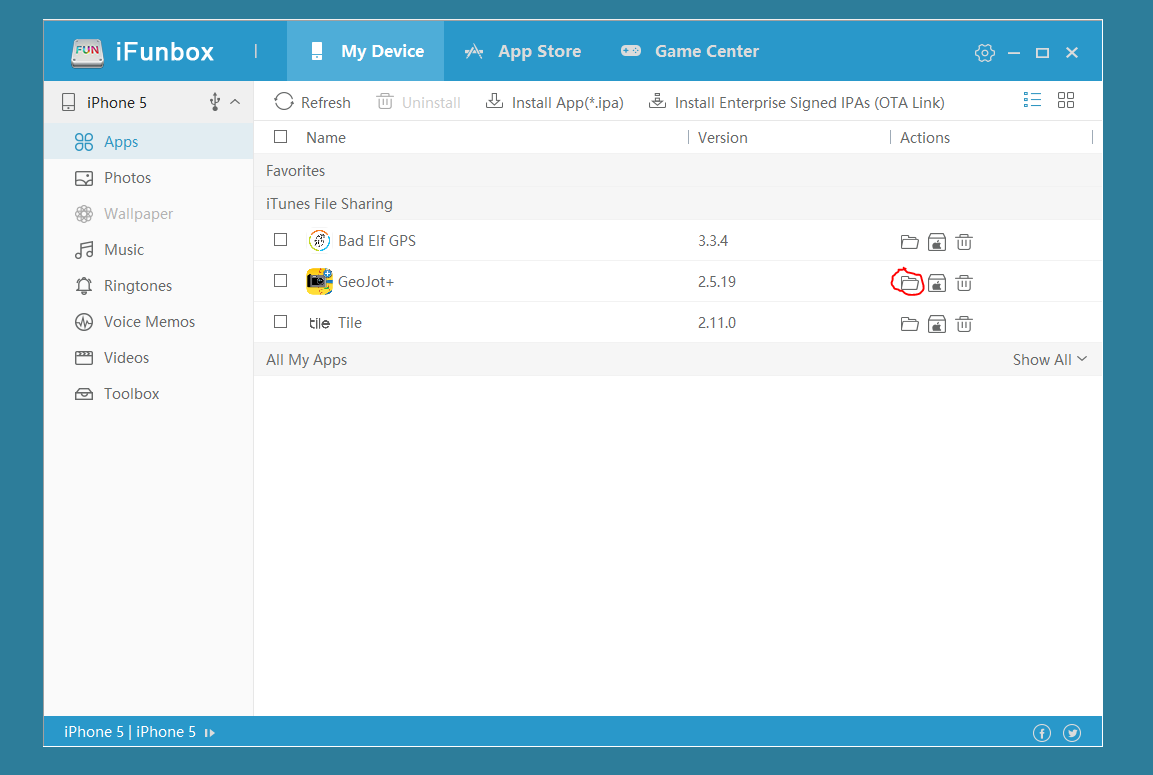Image resolution: width=1153 pixels, height=775 pixels.
Task: Select the GeoJot+ app name
Action: point(366,282)
